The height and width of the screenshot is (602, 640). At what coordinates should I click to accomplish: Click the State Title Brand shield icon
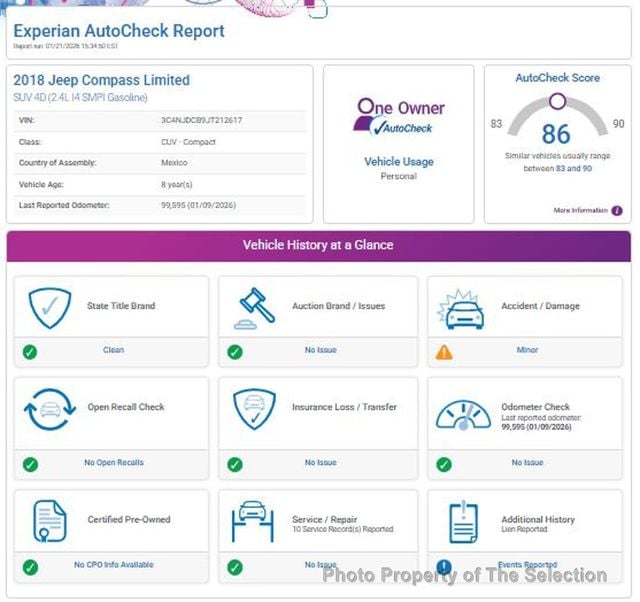tap(49, 307)
